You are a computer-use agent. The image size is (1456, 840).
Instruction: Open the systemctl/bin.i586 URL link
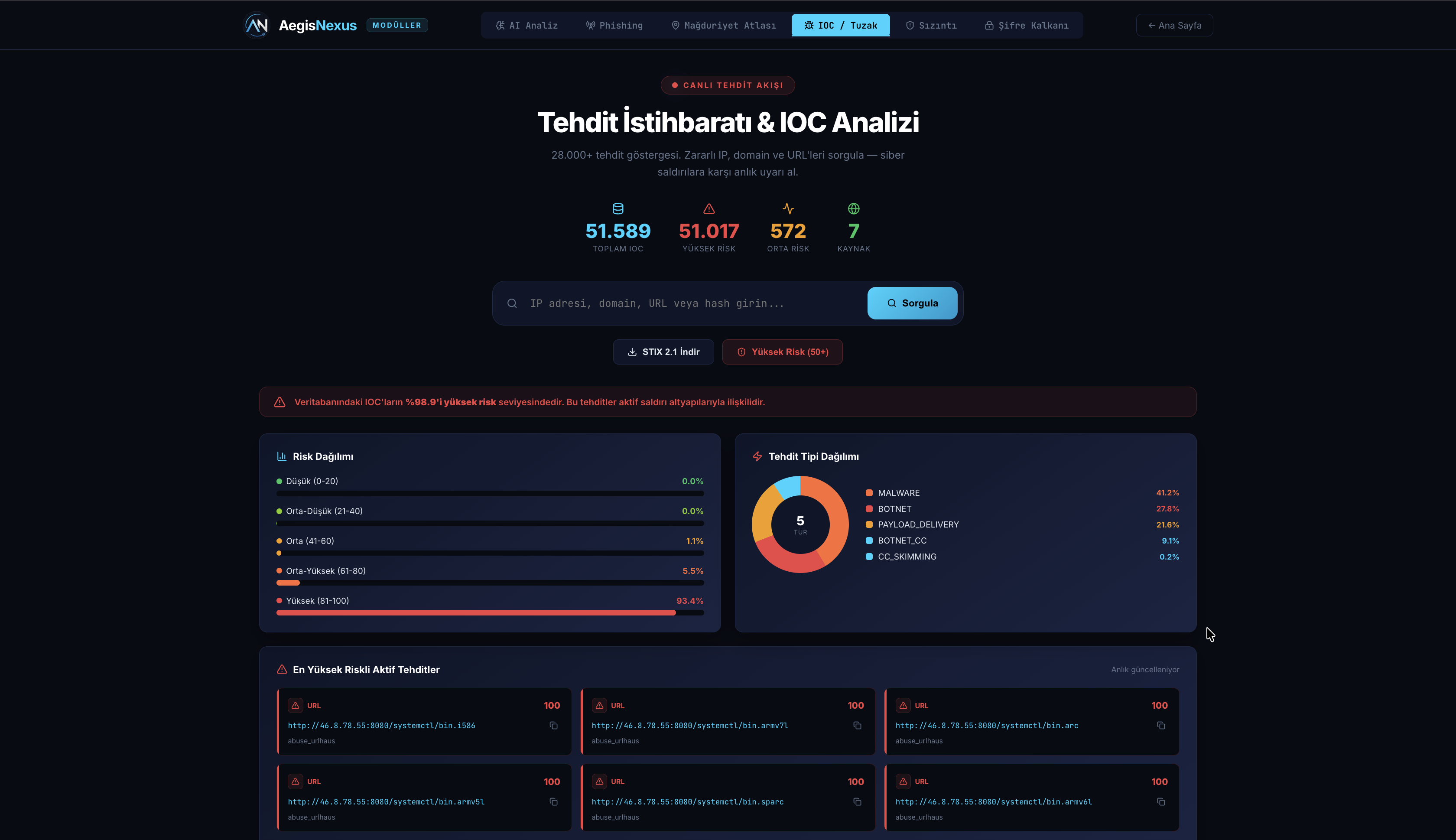click(382, 726)
